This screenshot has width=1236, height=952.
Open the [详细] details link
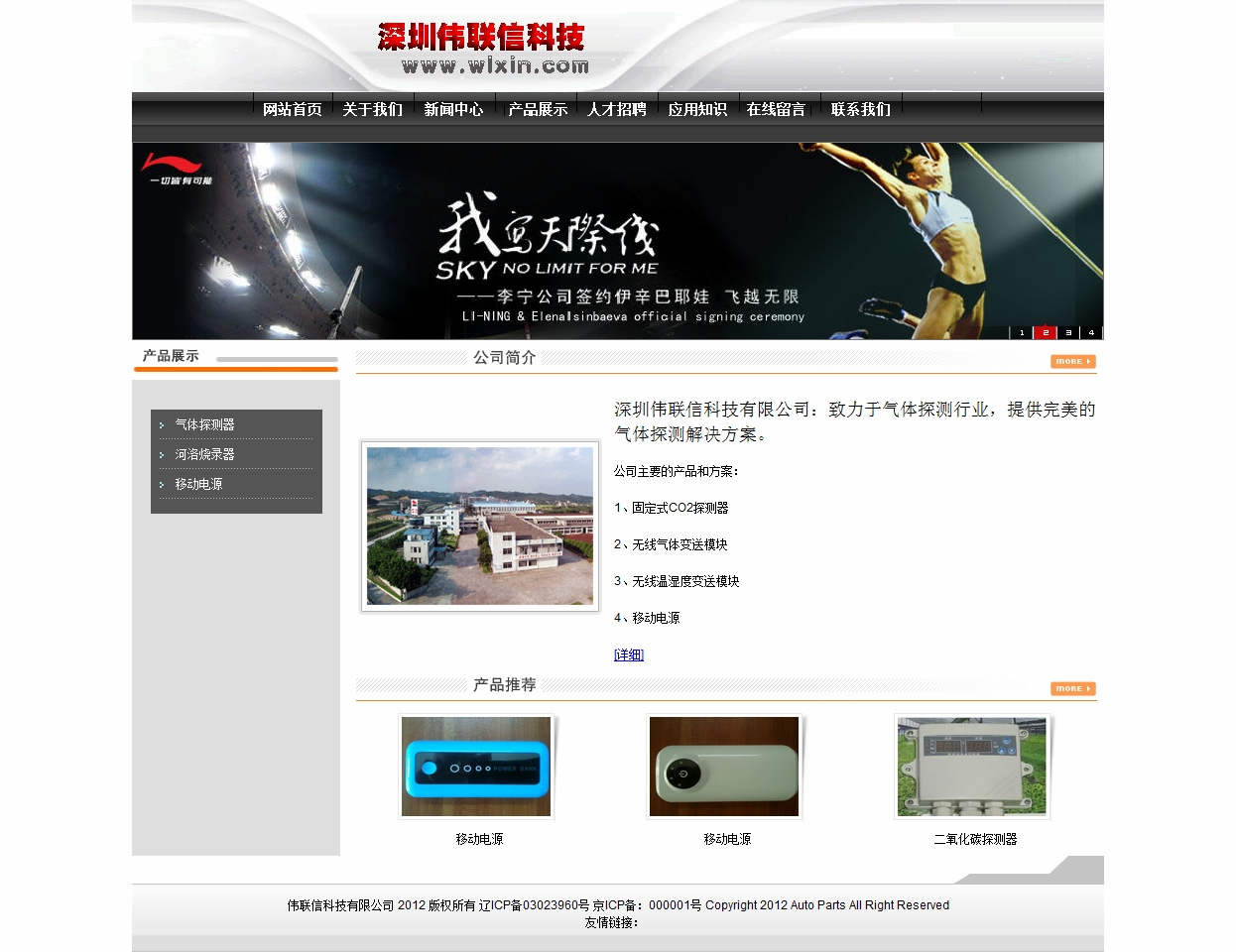pyautogui.click(x=629, y=654)
